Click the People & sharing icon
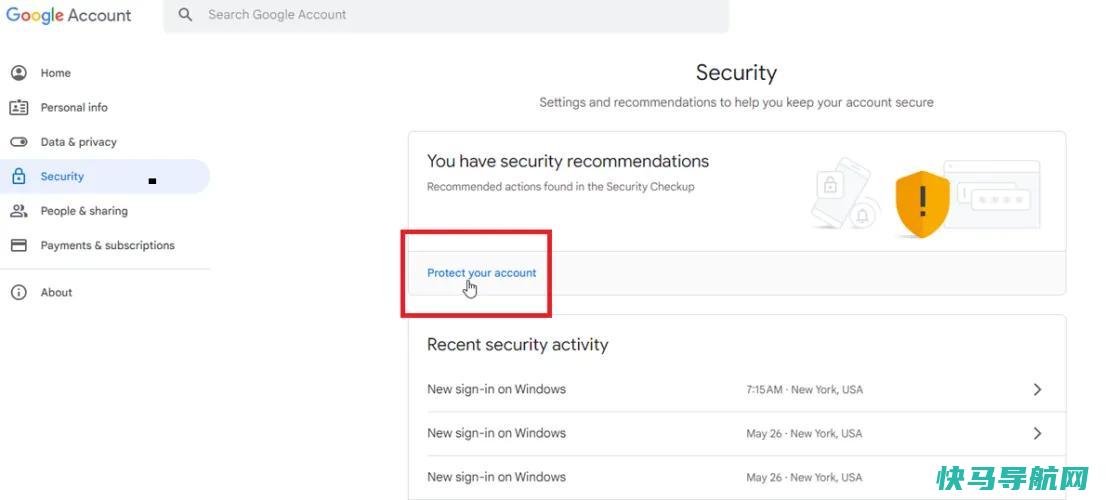Viewport: 1115px width, 500px height. tap(18, 211)
